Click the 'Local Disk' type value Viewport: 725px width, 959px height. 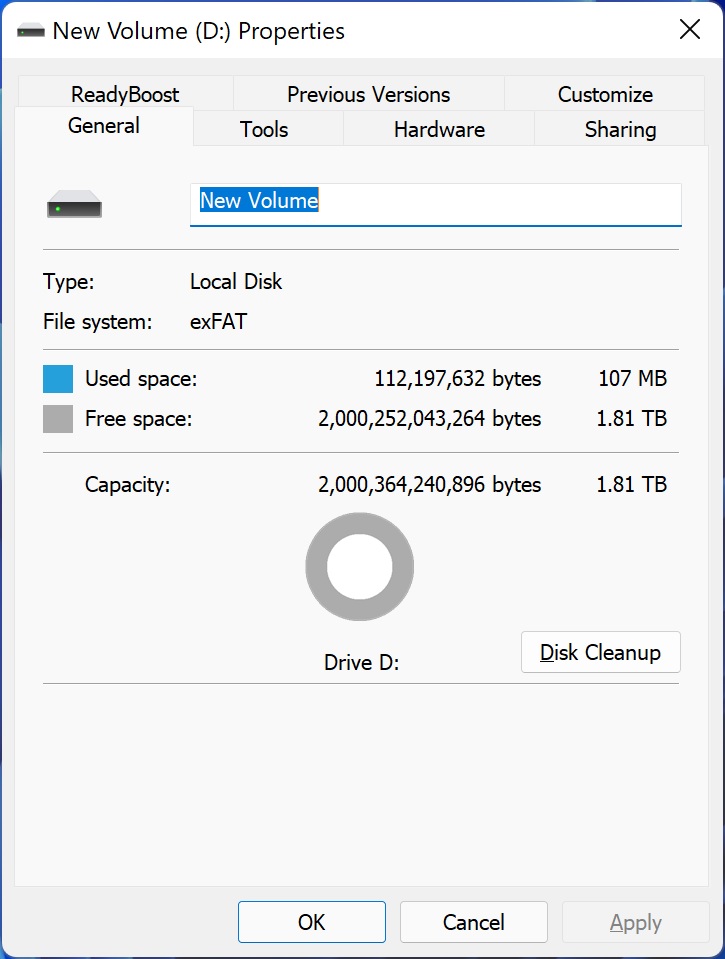coord(236,281)
